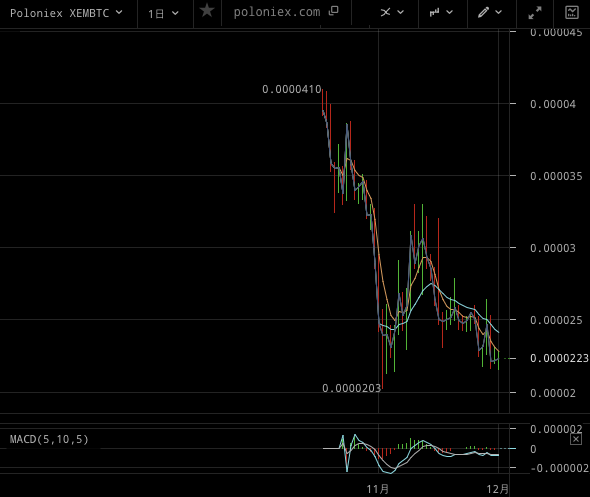Click the 12月 date marker on timeline

tap(497, 489)
